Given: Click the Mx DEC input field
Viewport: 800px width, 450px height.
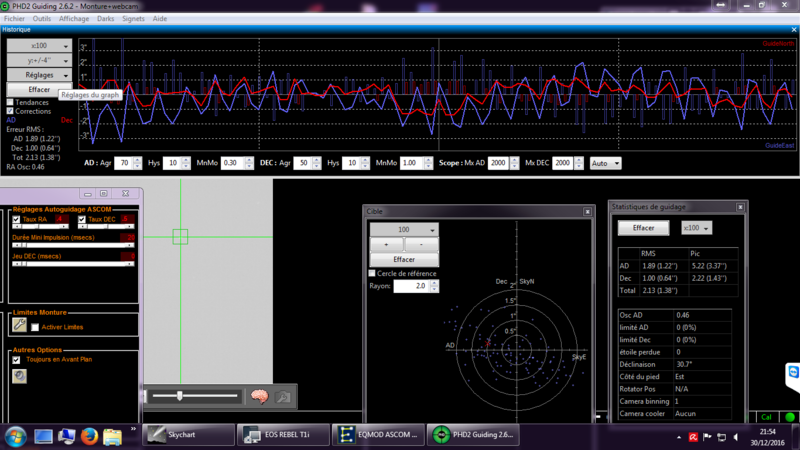Looking at the screenshot, I should coord(563,163).
